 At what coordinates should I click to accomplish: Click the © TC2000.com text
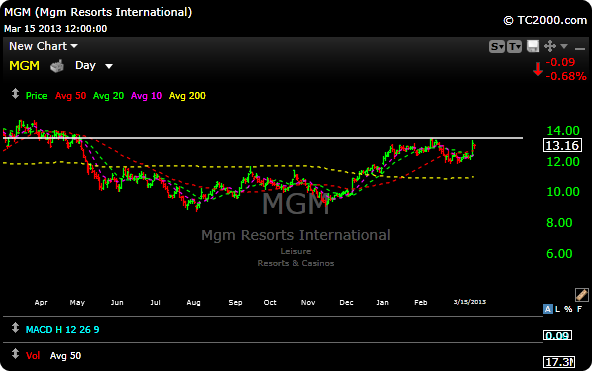[545, 20]
